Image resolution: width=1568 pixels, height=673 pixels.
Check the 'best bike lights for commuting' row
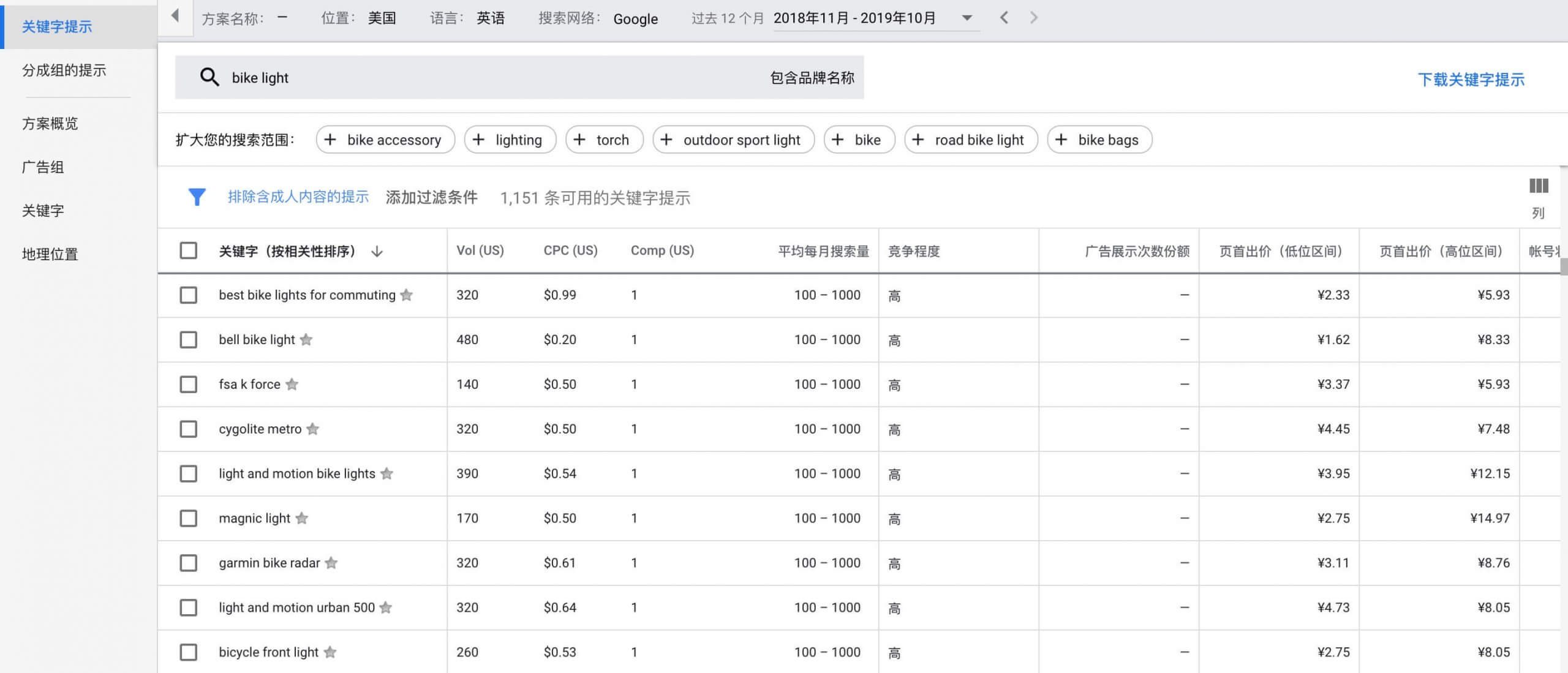(x=189, y=295)
